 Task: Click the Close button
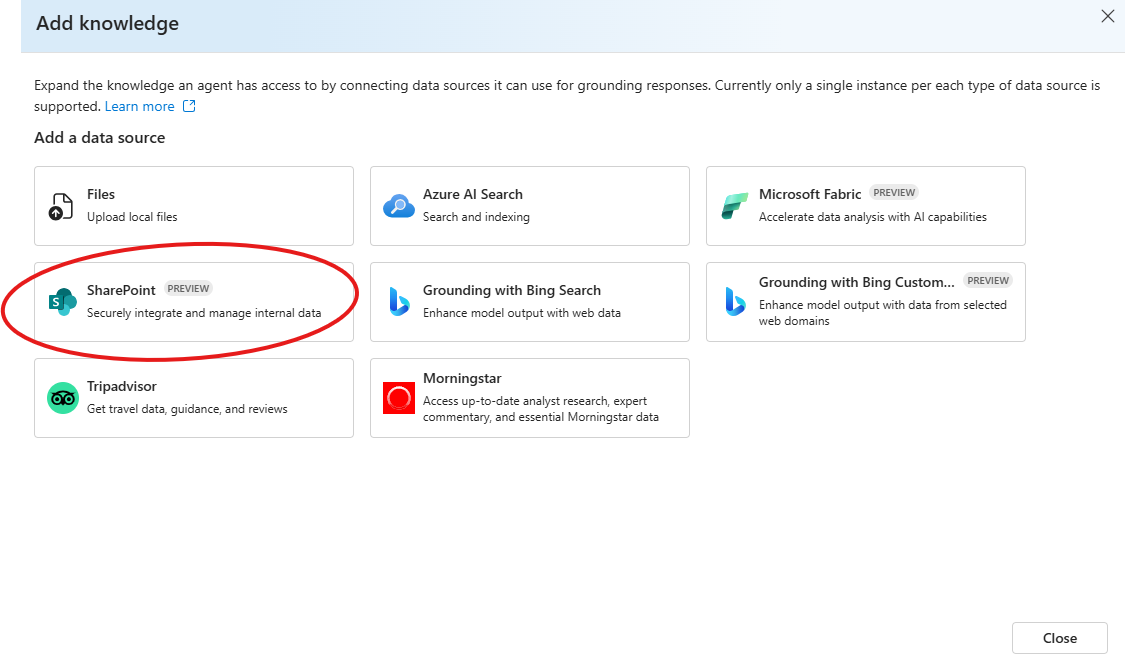(x=1060, y=638)
